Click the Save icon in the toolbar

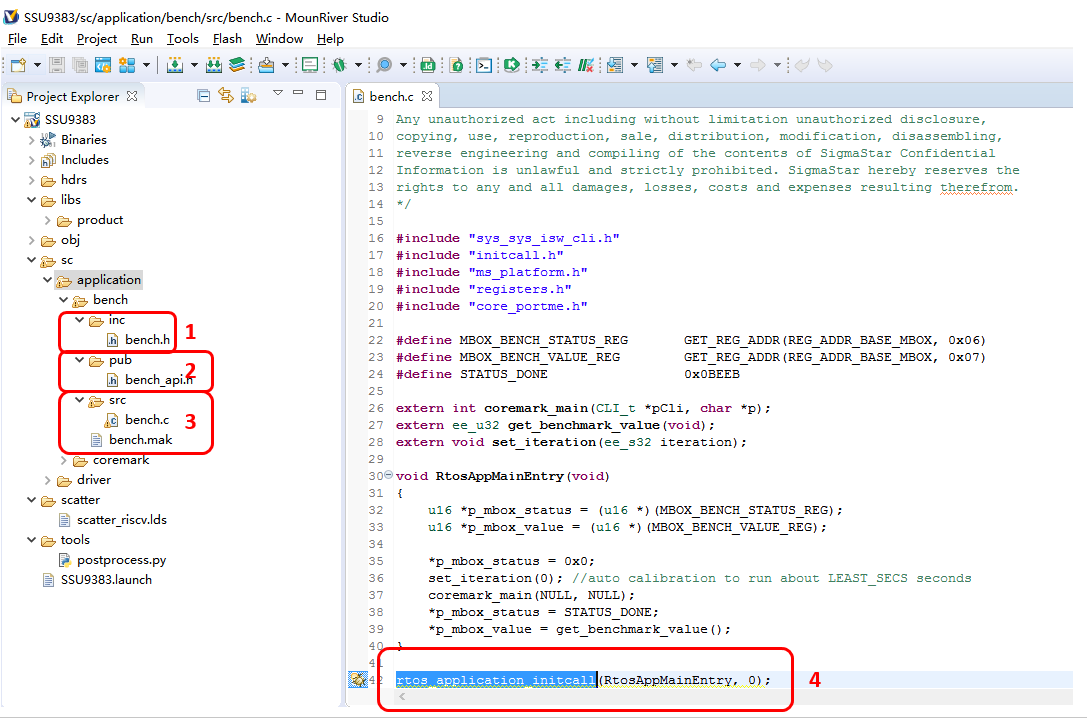tap(56, 65)
